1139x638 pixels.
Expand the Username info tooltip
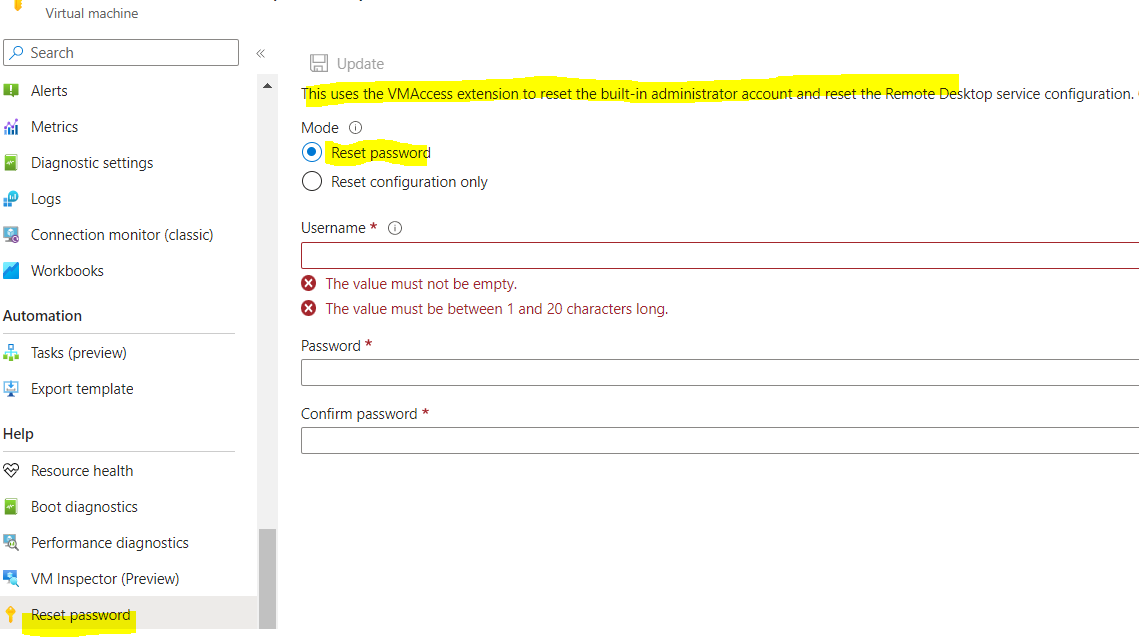pyautogui.click(x=394, y=227)
